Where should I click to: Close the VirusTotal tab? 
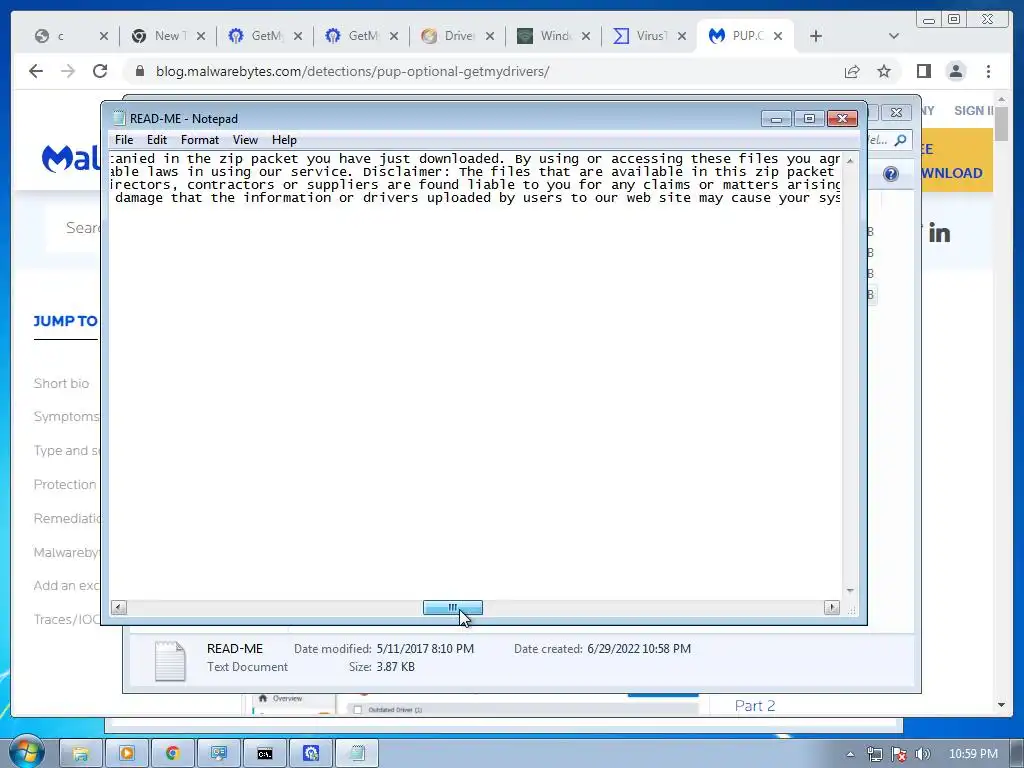[x=682, y=36]
